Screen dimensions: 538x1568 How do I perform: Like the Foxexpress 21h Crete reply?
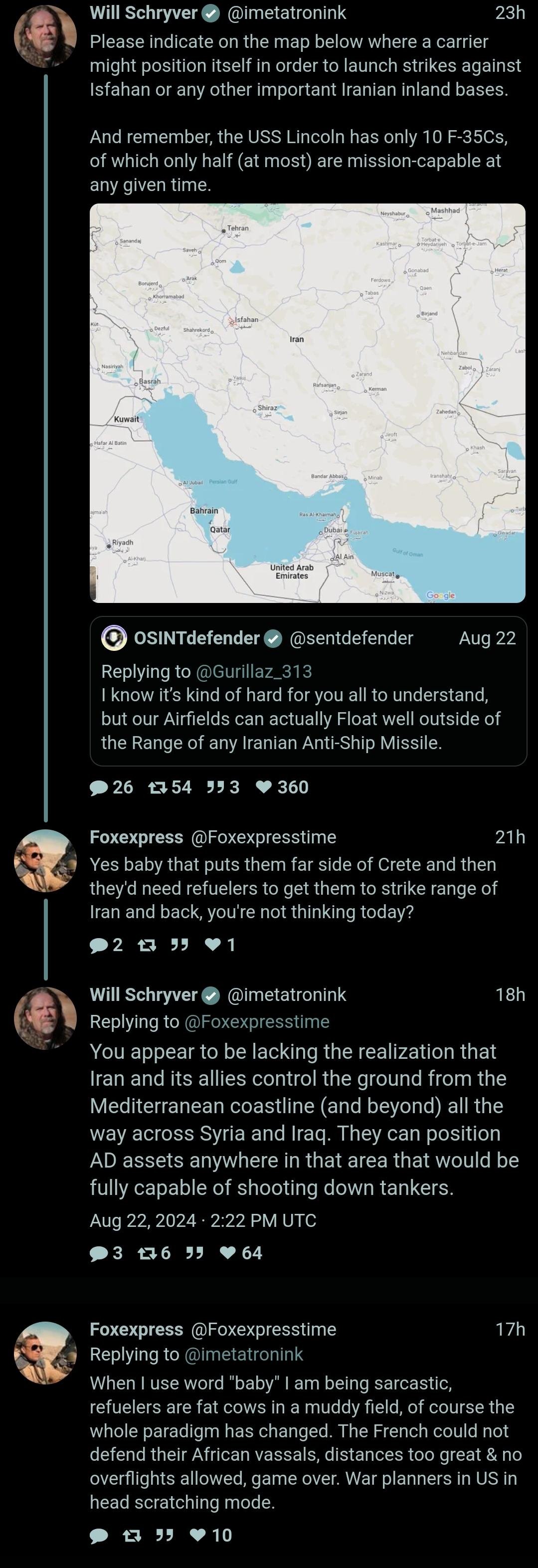pyautogui.click(x=212, y=945)
